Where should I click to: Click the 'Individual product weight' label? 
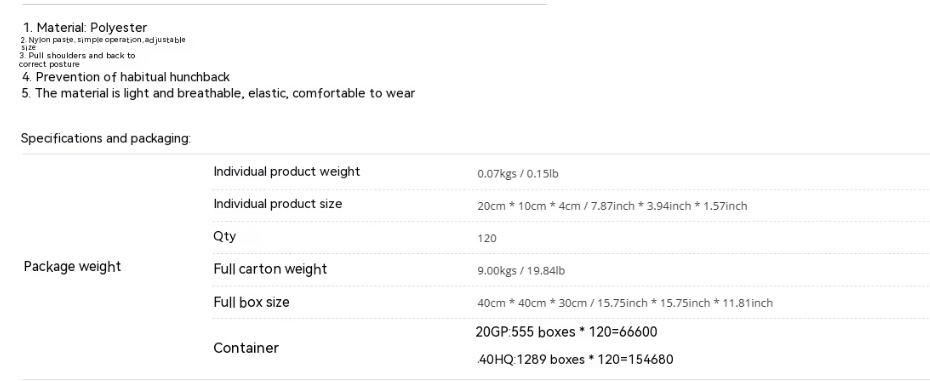[286, 172]
